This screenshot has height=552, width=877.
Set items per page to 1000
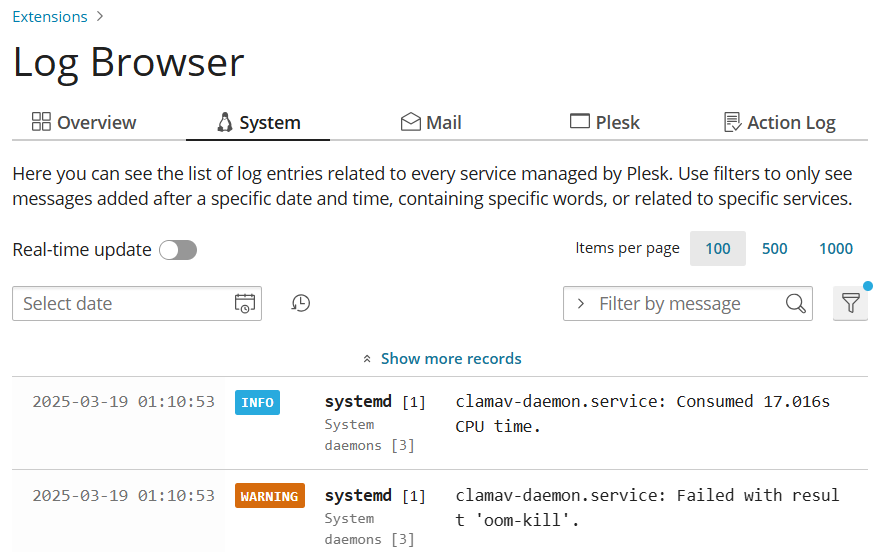836,249
